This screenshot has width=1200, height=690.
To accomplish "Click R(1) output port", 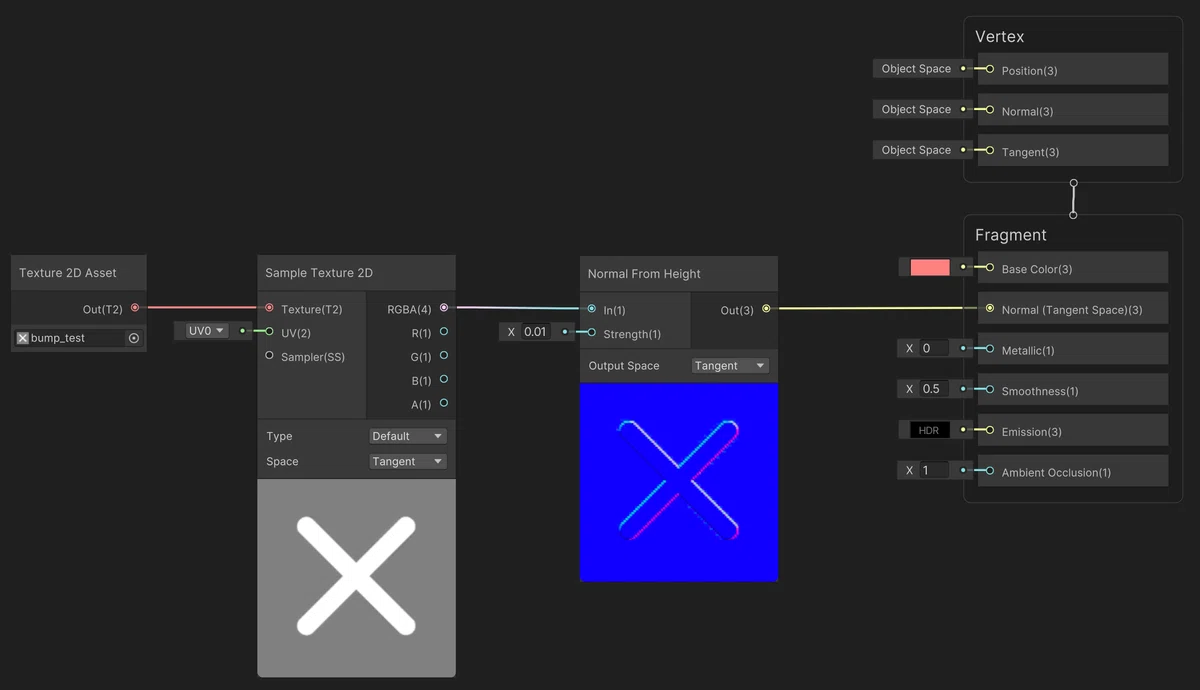I will (443, 331).
